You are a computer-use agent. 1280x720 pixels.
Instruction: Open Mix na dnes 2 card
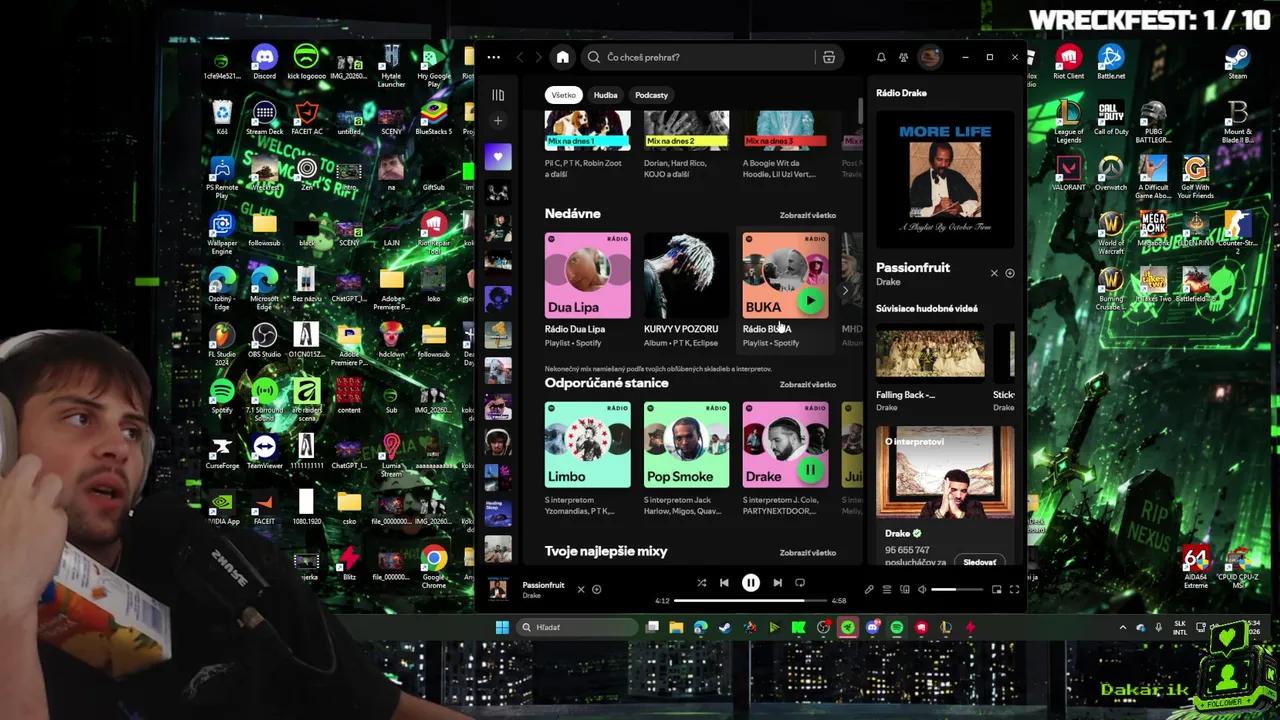pos(686,145)
